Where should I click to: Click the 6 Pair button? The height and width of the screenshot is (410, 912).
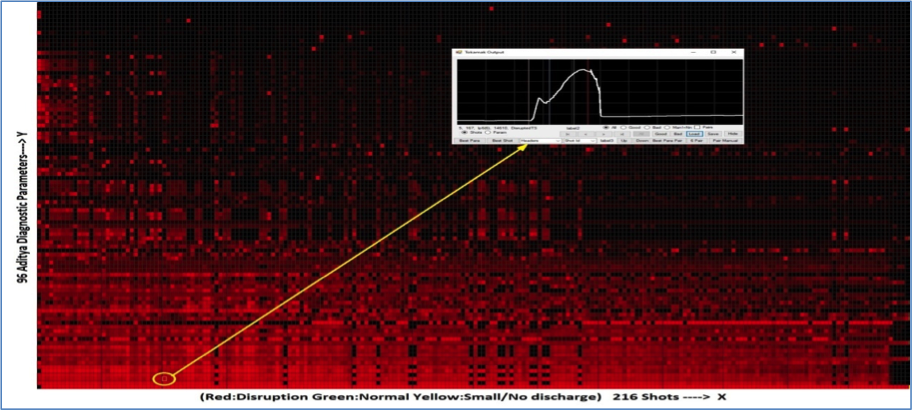(x=697, y=141)
